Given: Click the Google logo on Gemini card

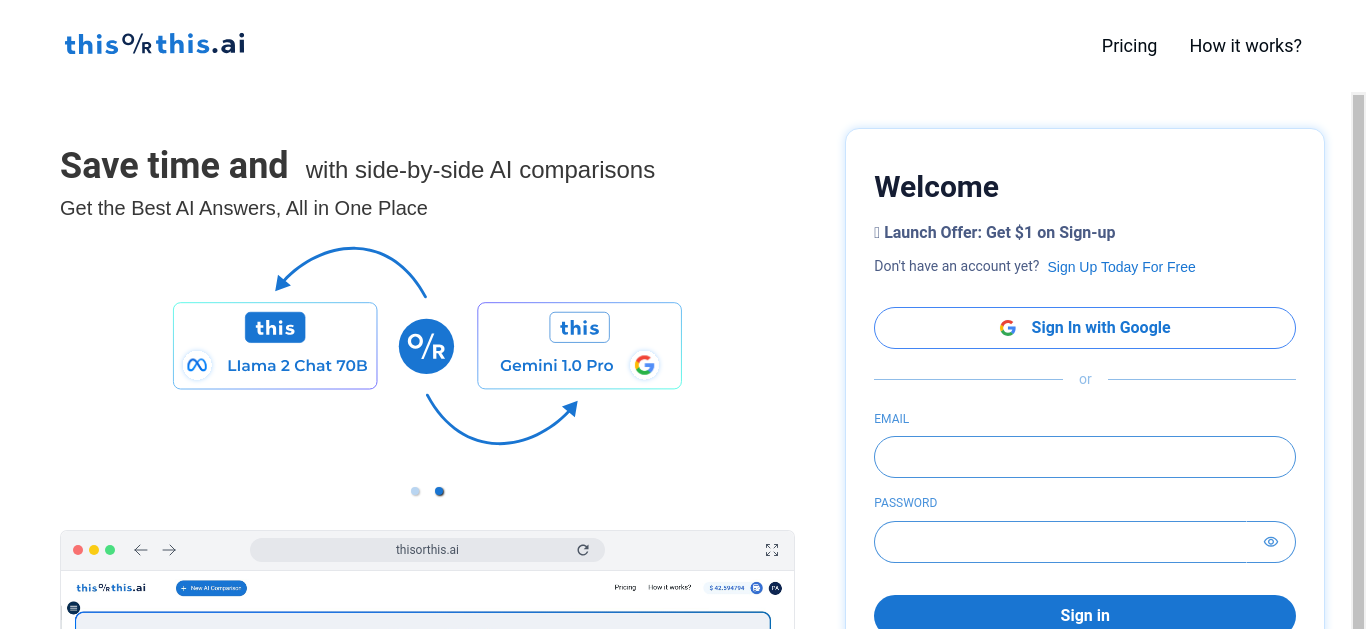Looking at the screenshot, I should [645, 365].
